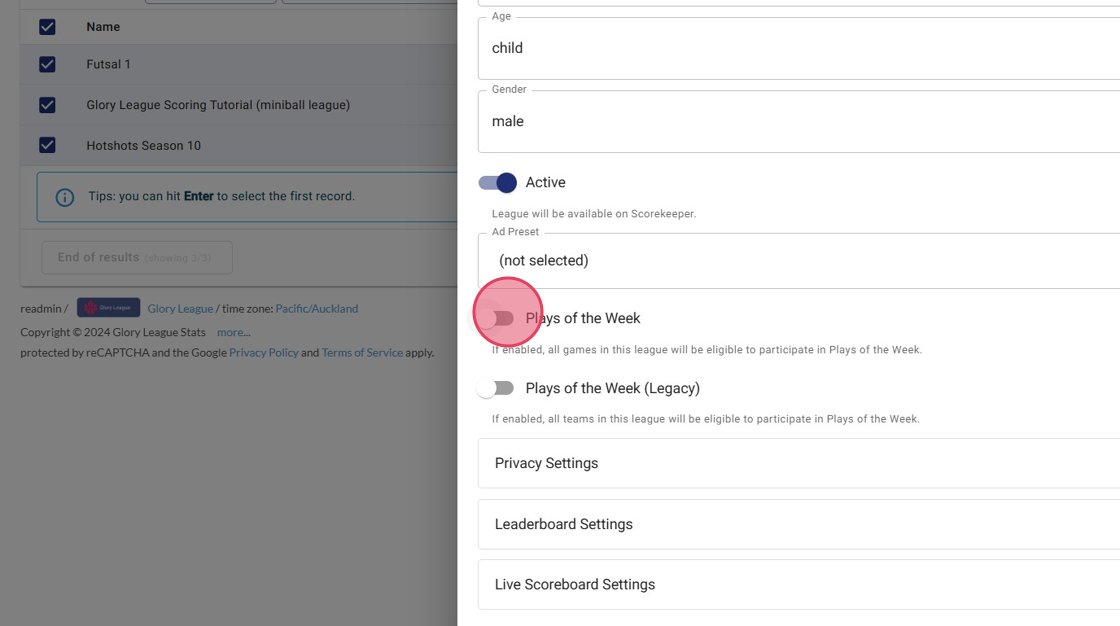Open the Glory League footer link
The width and height of the screenshot is (1120, 626).
click(x=180, y=309)
